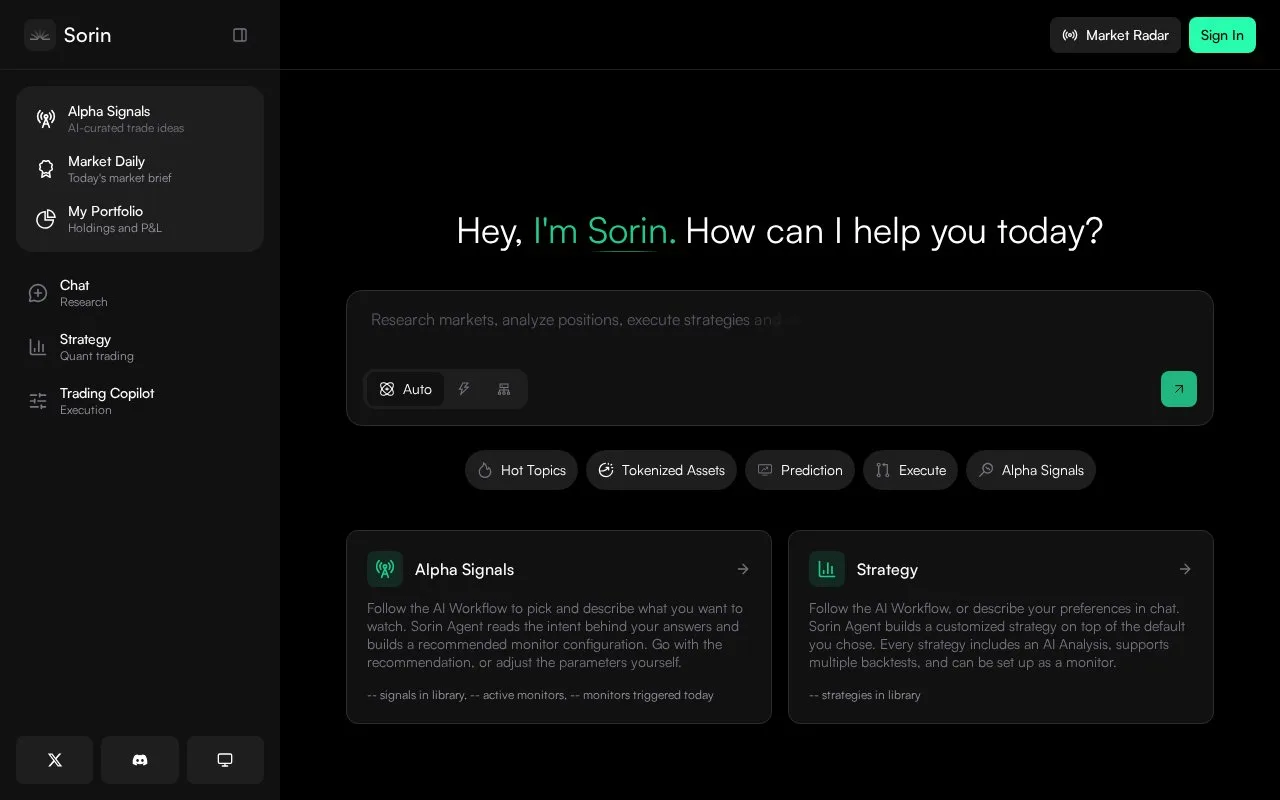Screen dimensions: 1280x800
Task: Choose the Alpha Signals chip below the prompt
Action: pos(1031,470)
